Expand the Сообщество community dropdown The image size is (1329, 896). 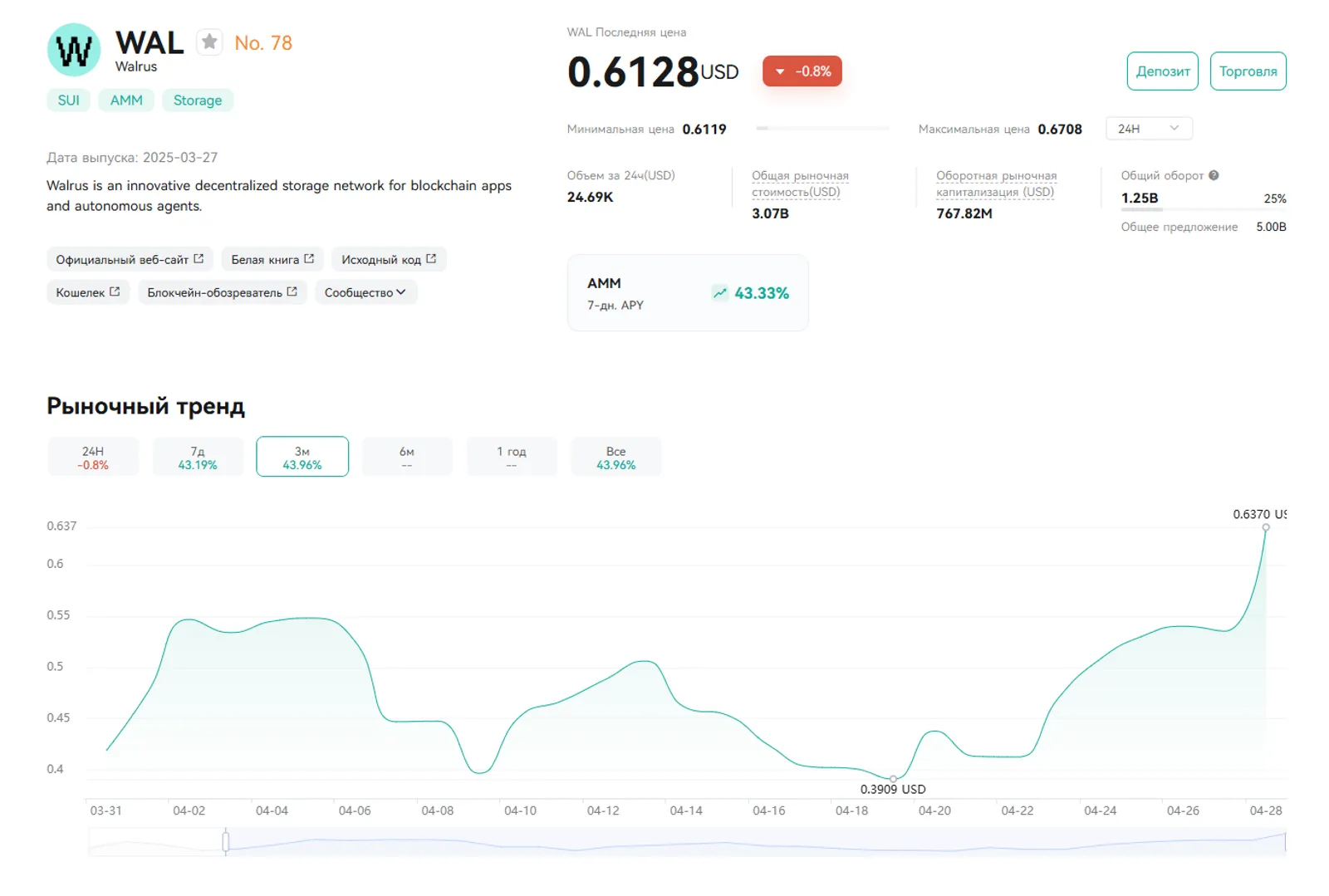pyautogui.click(x=365, y=292)
